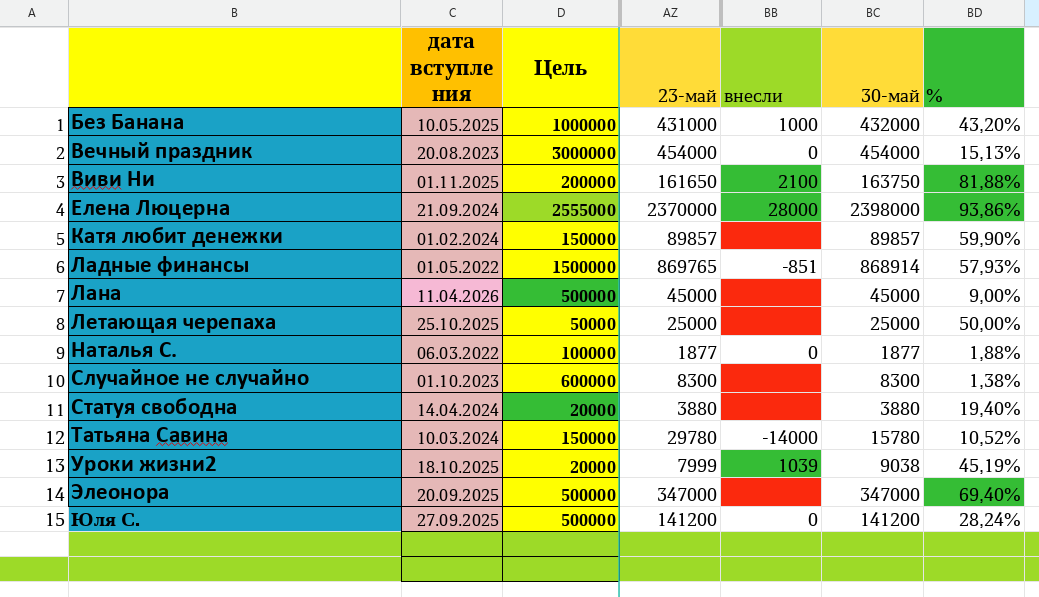Click the 30-май value 432000
Viewport: 1039px width, 597px height.
[873, 122]
